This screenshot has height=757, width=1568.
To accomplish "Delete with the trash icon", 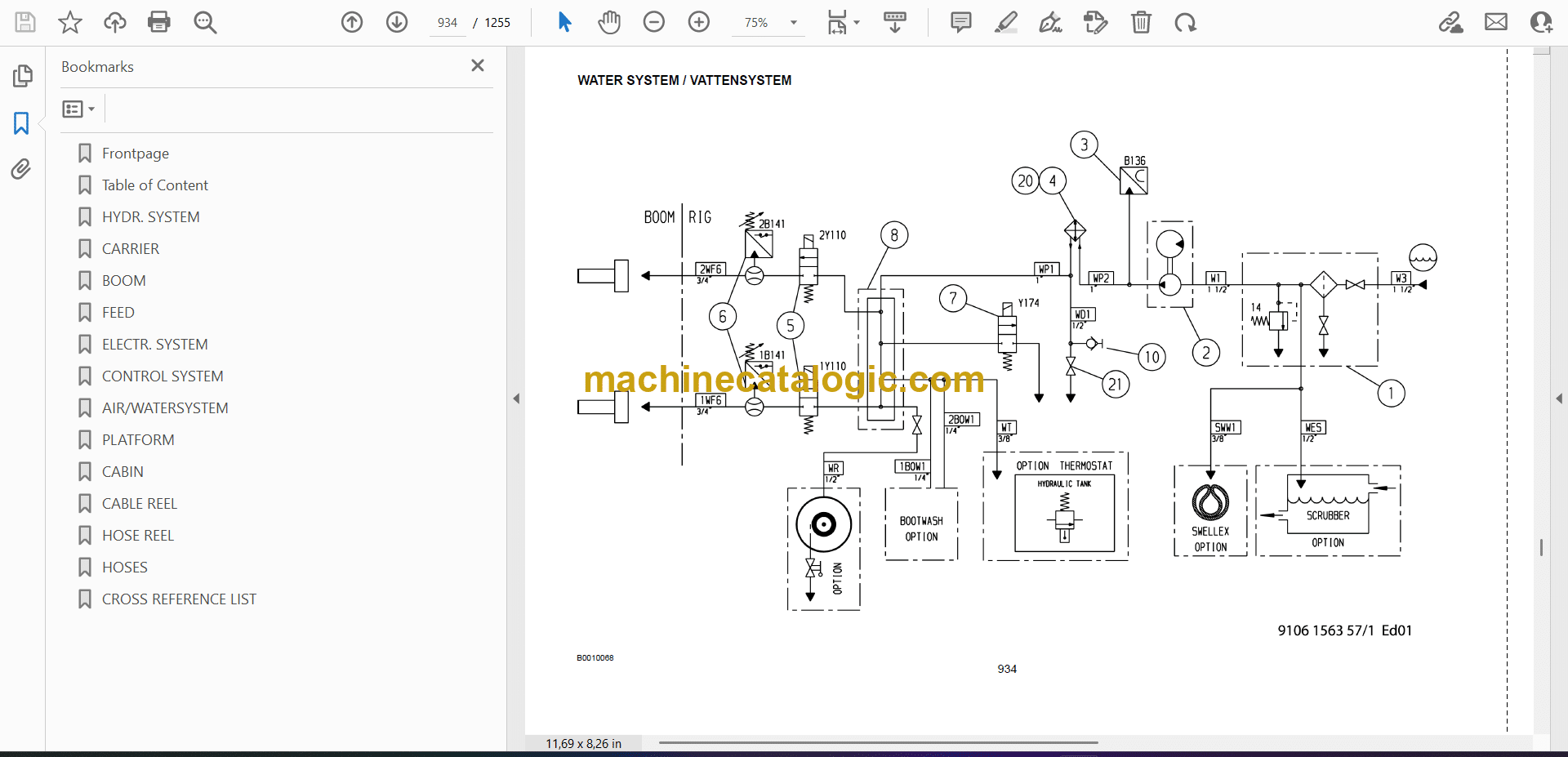I will point(1141,22).
